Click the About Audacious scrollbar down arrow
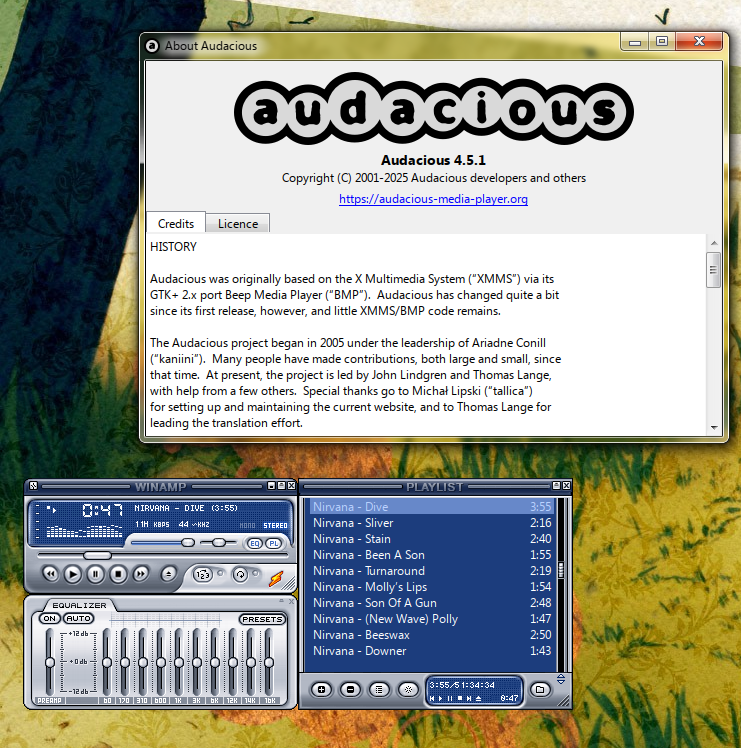The height and width of the screenshot is (748, 741). click(x=714, y=427)
